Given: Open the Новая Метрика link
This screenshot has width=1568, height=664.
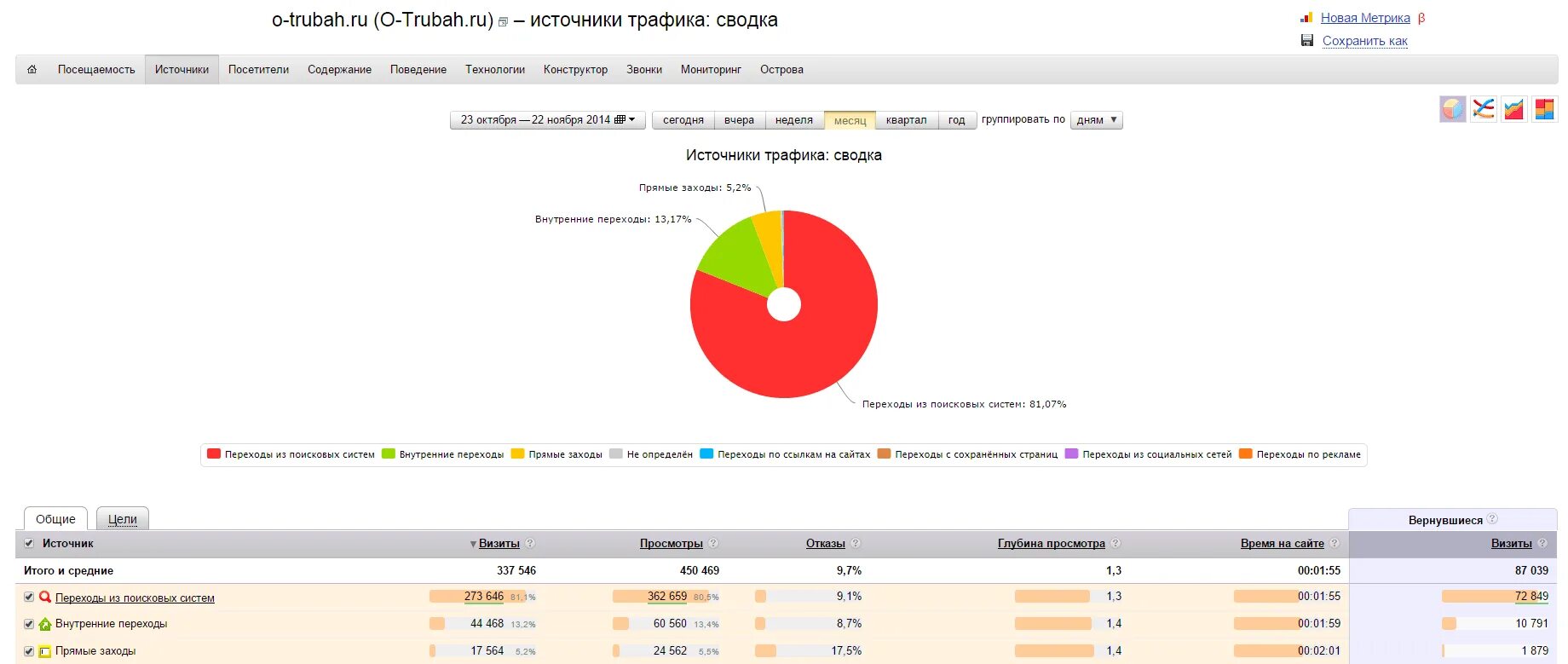Looking at the screenshot, I should coord(1365,18).
